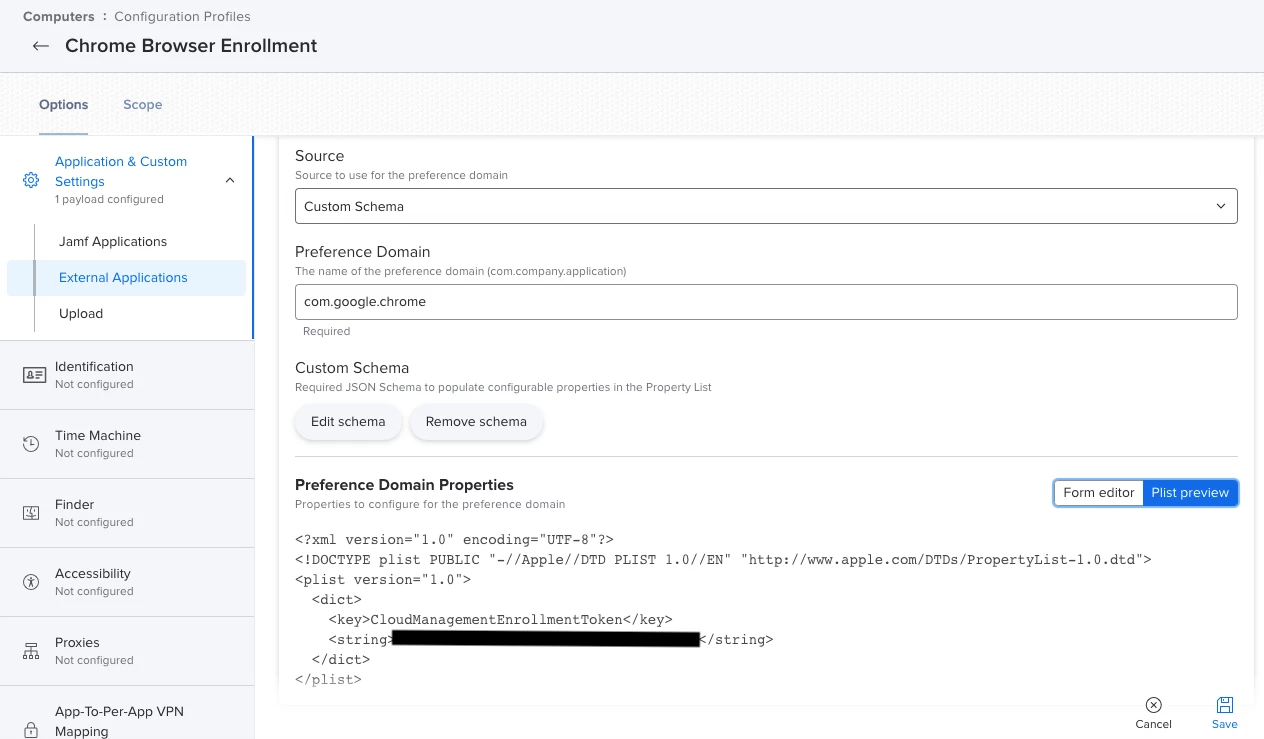Switch to the Options tab
Screen dimensions: 1264x739
coord(64,104)
